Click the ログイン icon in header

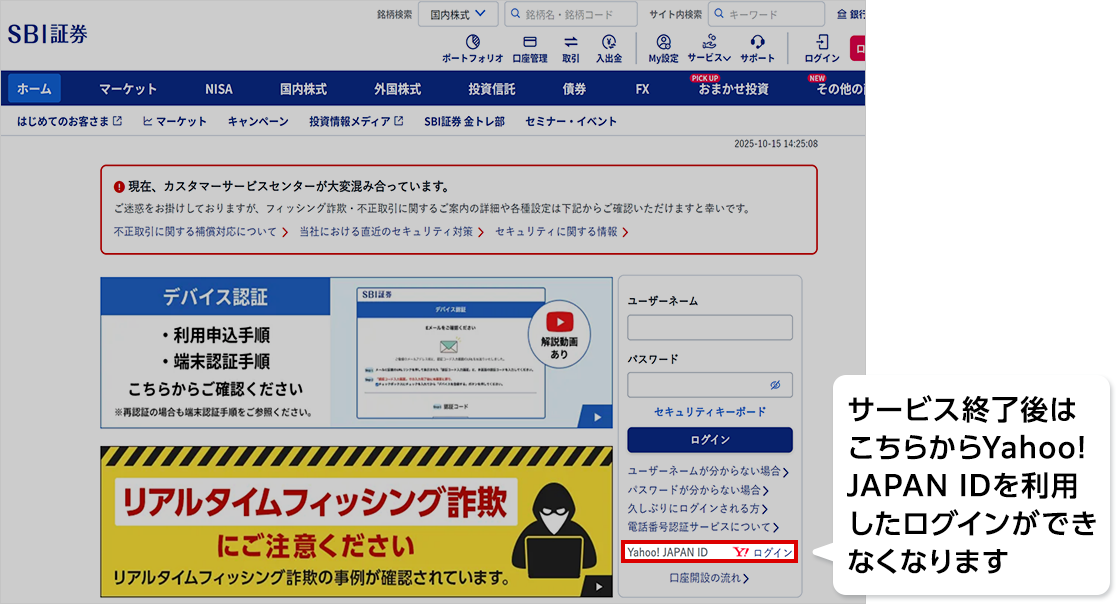click(822, 48)
